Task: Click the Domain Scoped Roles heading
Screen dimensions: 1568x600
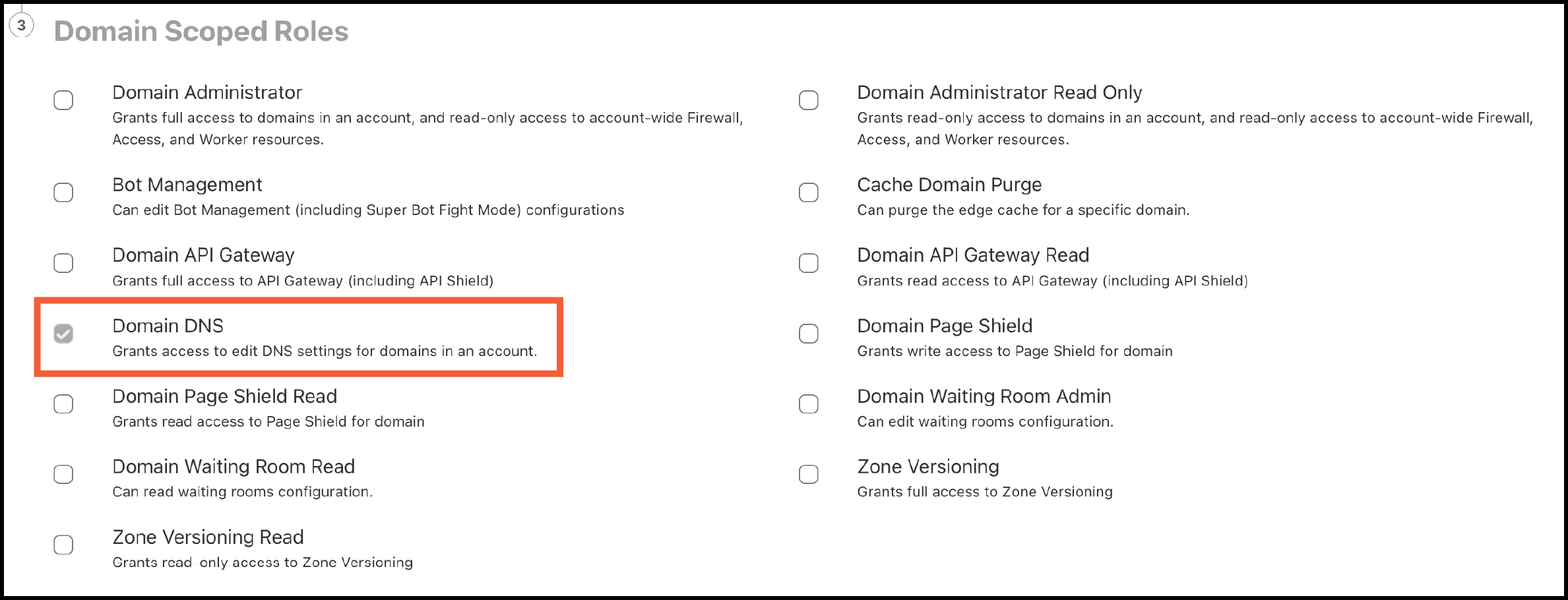Action: coord(201,31)
